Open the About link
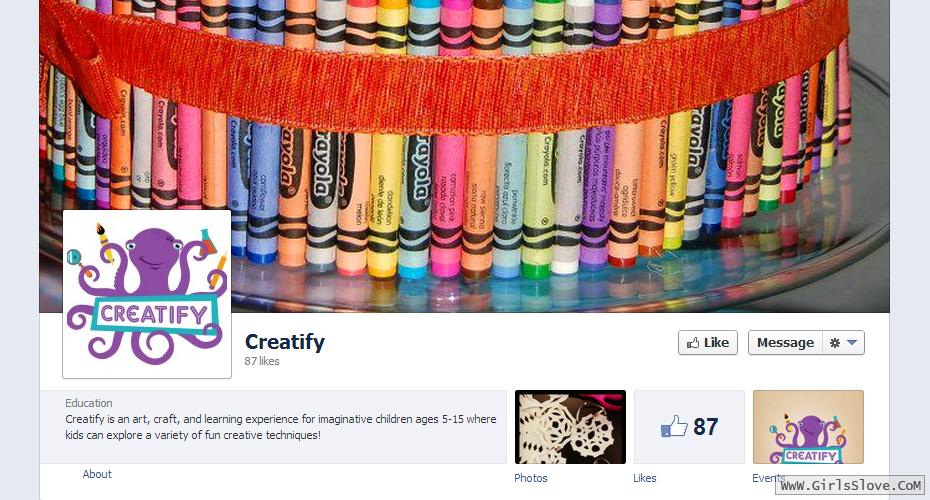 point(97,474)
